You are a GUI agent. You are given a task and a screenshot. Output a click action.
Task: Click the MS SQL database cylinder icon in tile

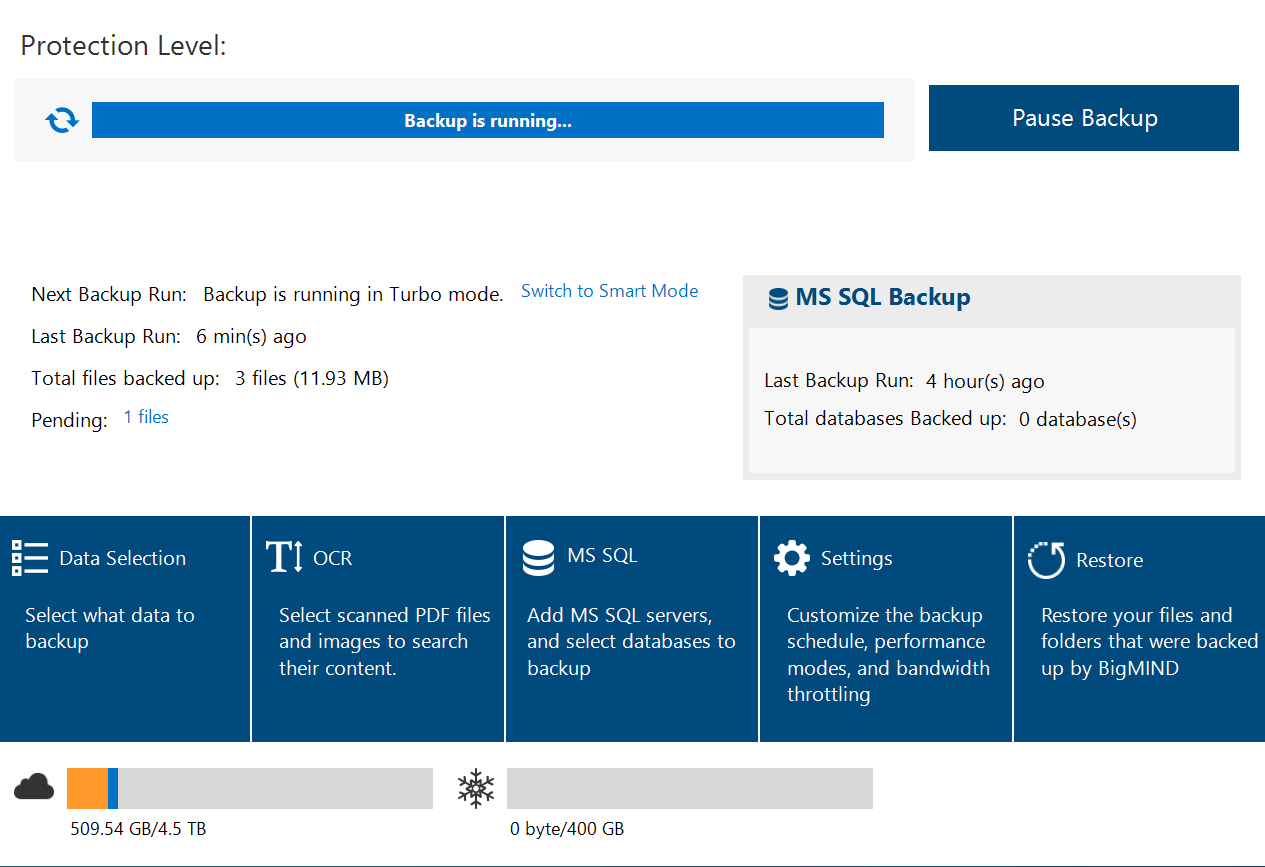tap(539, 557)
